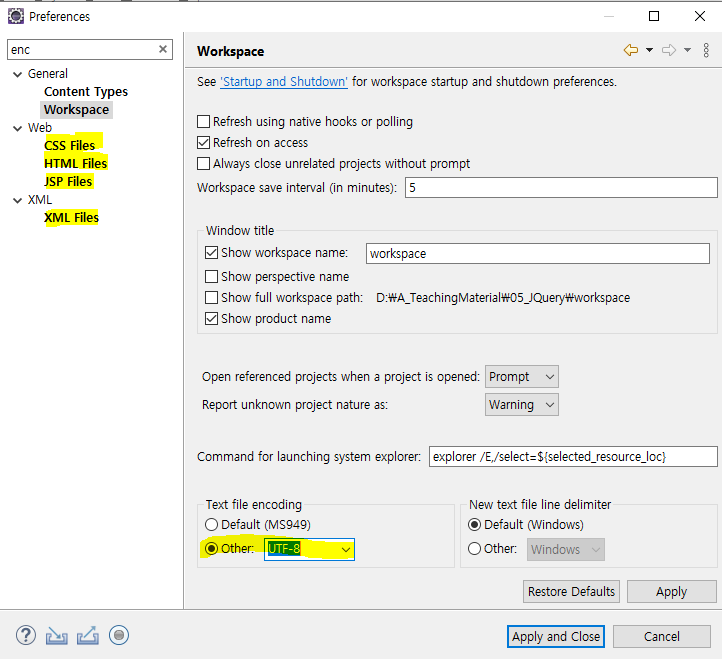Enable Refresh using native hooks or polling
Screen dimensions: 722x659
(x=204, y=122)
